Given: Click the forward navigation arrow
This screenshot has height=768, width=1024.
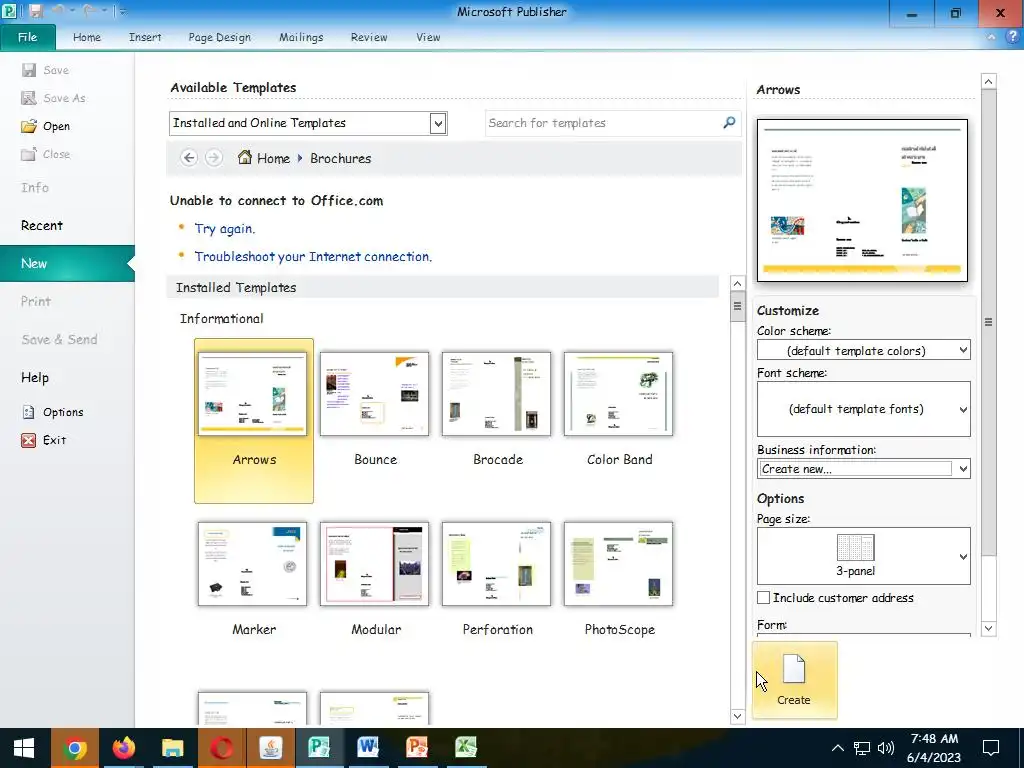Looking at the screenshot, I should (214, 158).
